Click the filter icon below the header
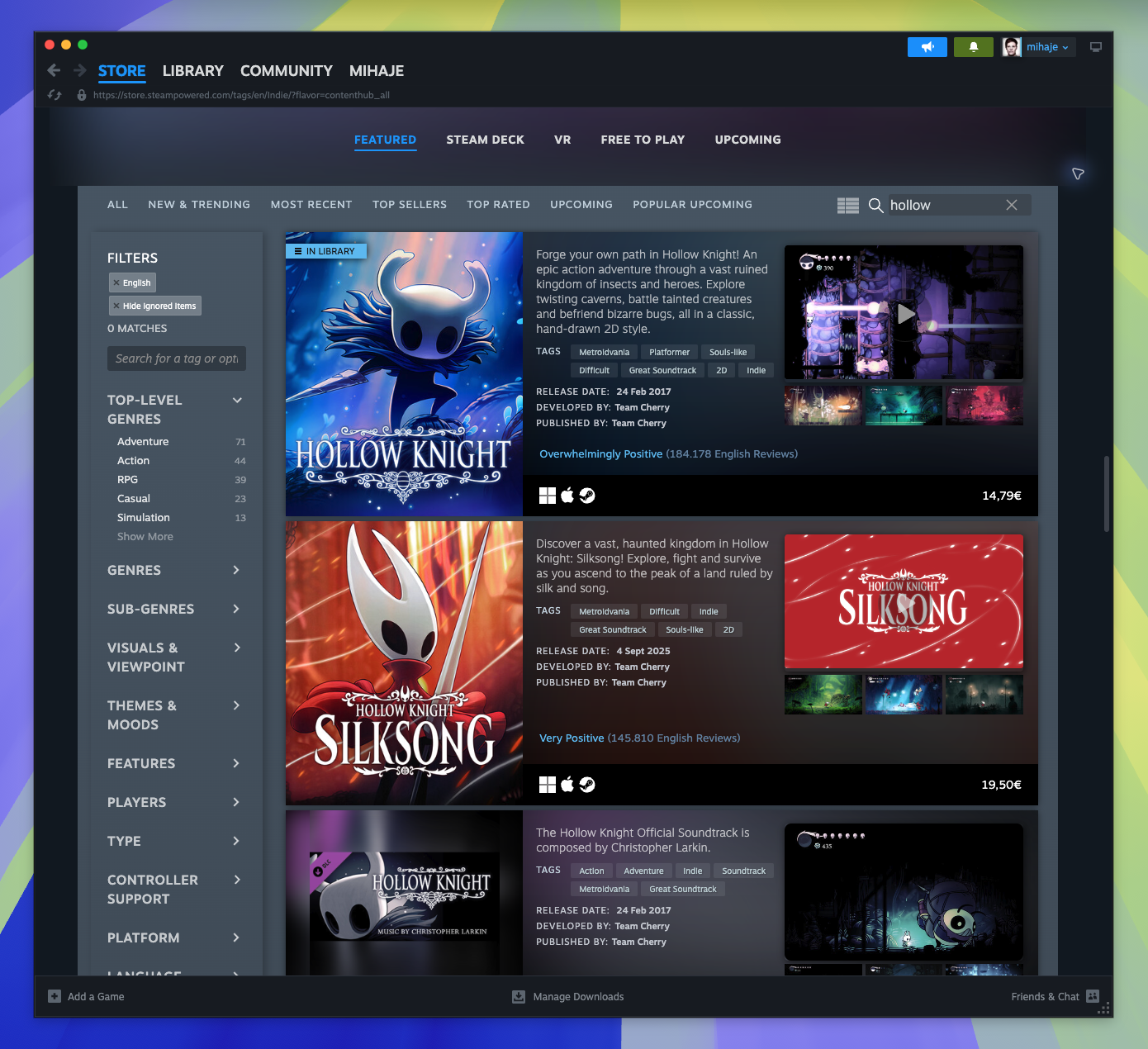1148x1049 pixels. 1078,173
